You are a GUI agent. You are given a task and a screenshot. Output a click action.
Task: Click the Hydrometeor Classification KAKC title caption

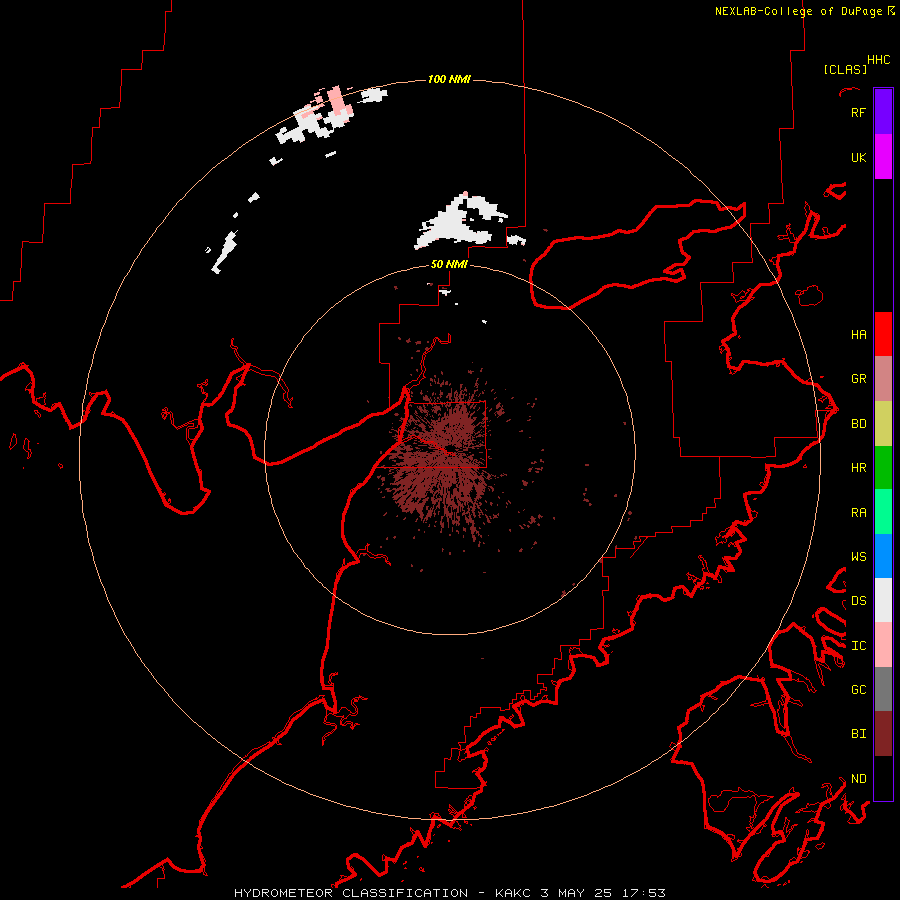pyautogui.click(x=449, y=893)
